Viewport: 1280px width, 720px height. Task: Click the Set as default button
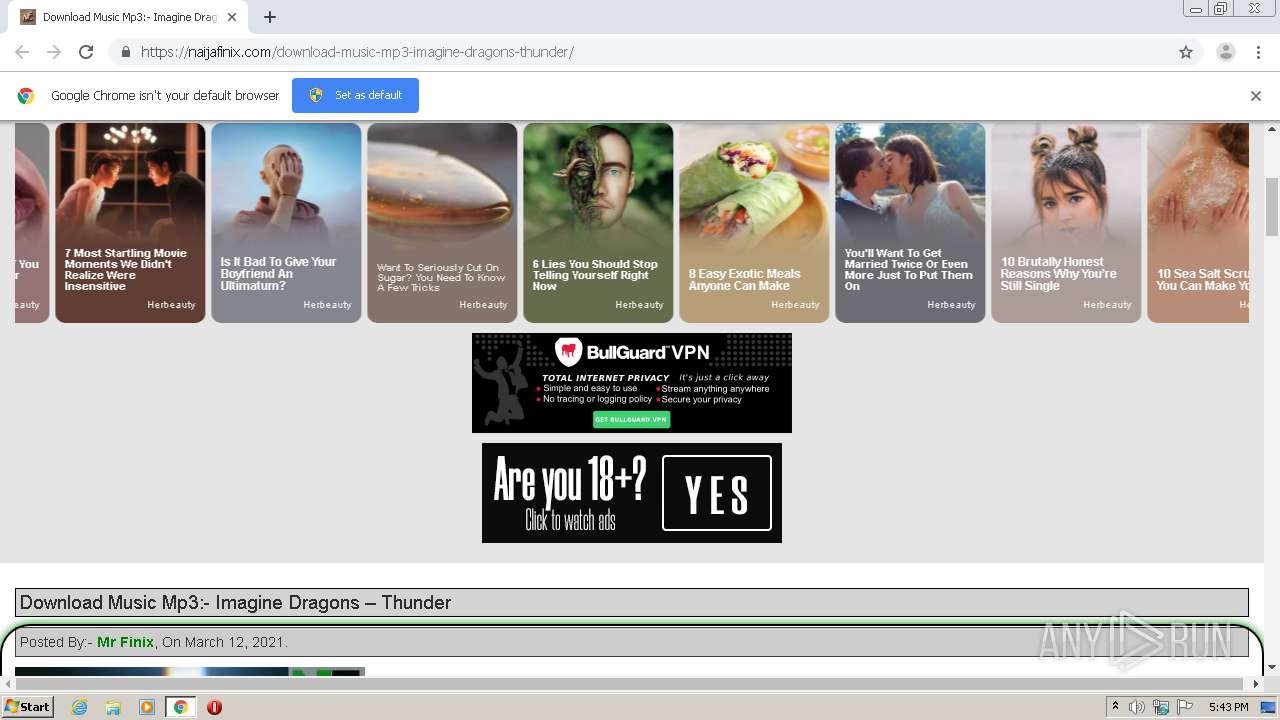tap(355, 95)
